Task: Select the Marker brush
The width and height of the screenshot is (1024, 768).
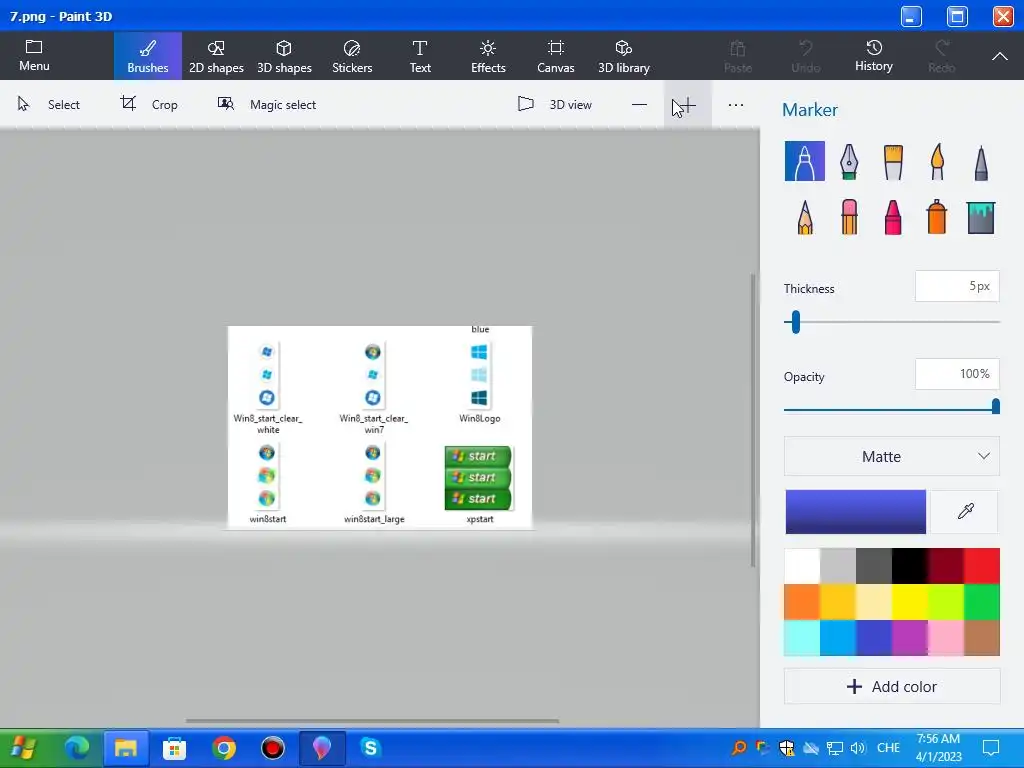Action: (805, 161)
